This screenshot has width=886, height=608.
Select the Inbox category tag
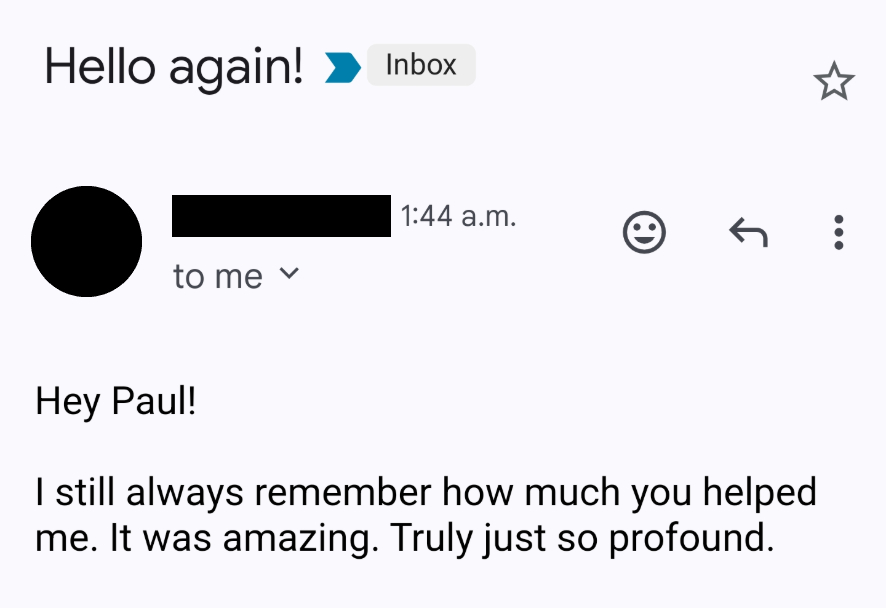tap(420, 64)
